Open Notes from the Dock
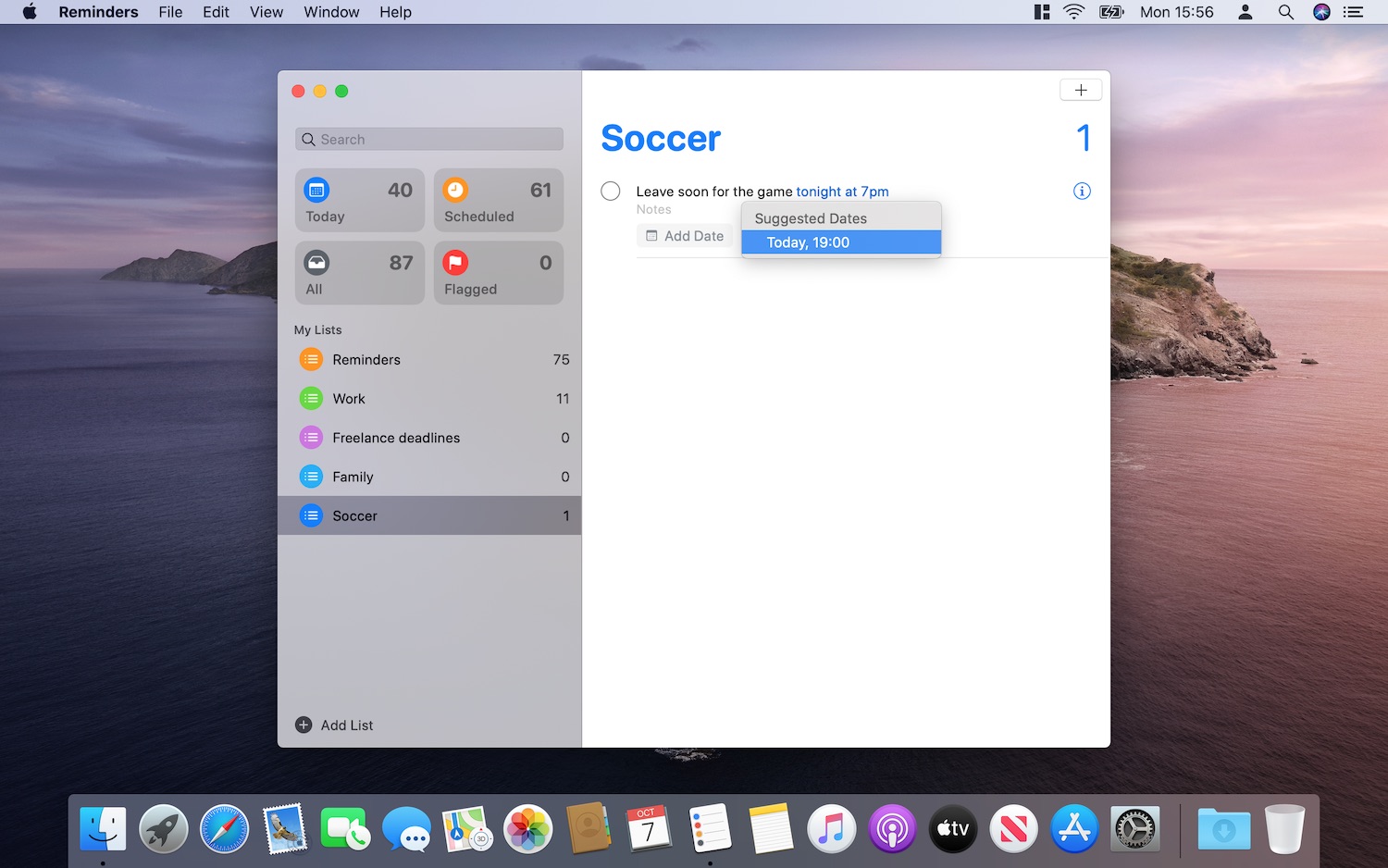 pyautogui.click(x=770, y=828)
